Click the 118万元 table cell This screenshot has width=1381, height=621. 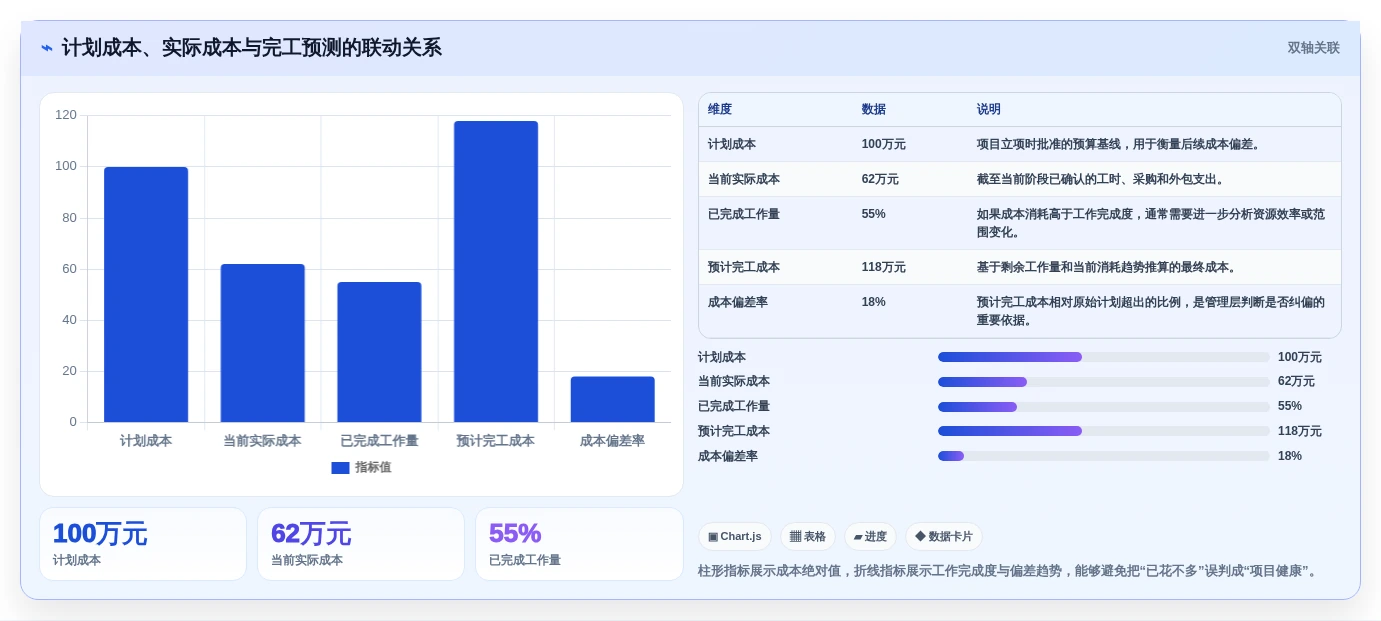pyautogui.click(x=884, y=267)
